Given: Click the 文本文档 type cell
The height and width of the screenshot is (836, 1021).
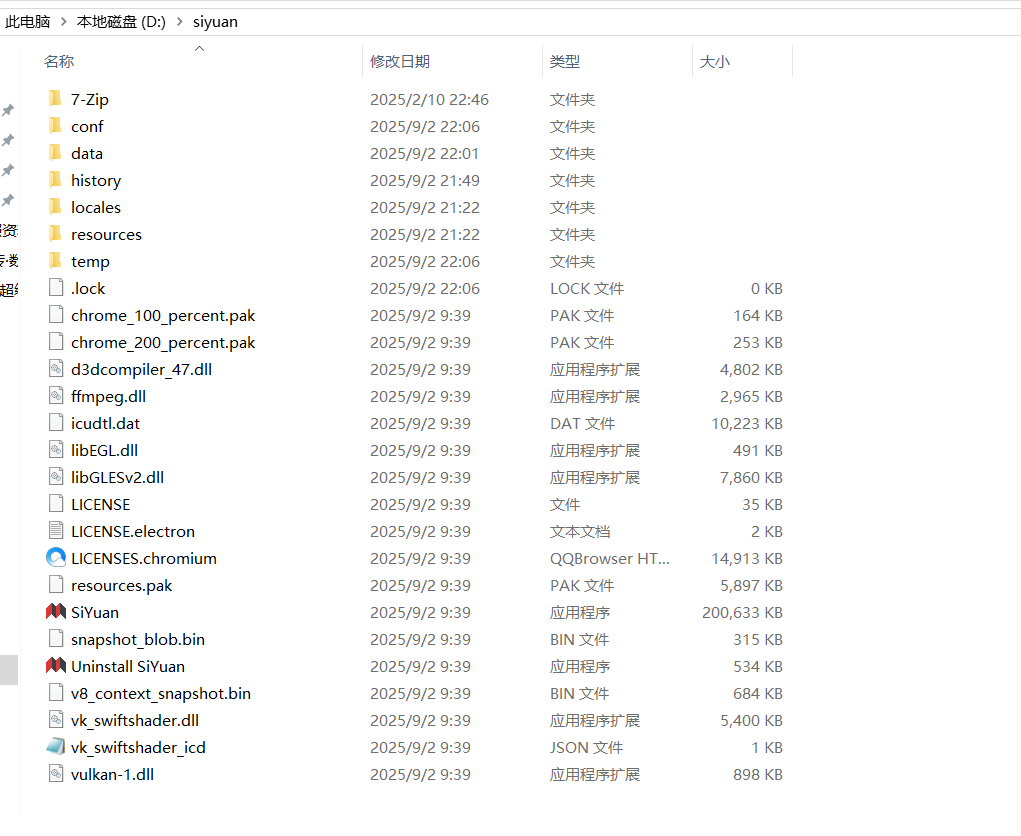Looking at the screenshot, I should tap(580, 531).
